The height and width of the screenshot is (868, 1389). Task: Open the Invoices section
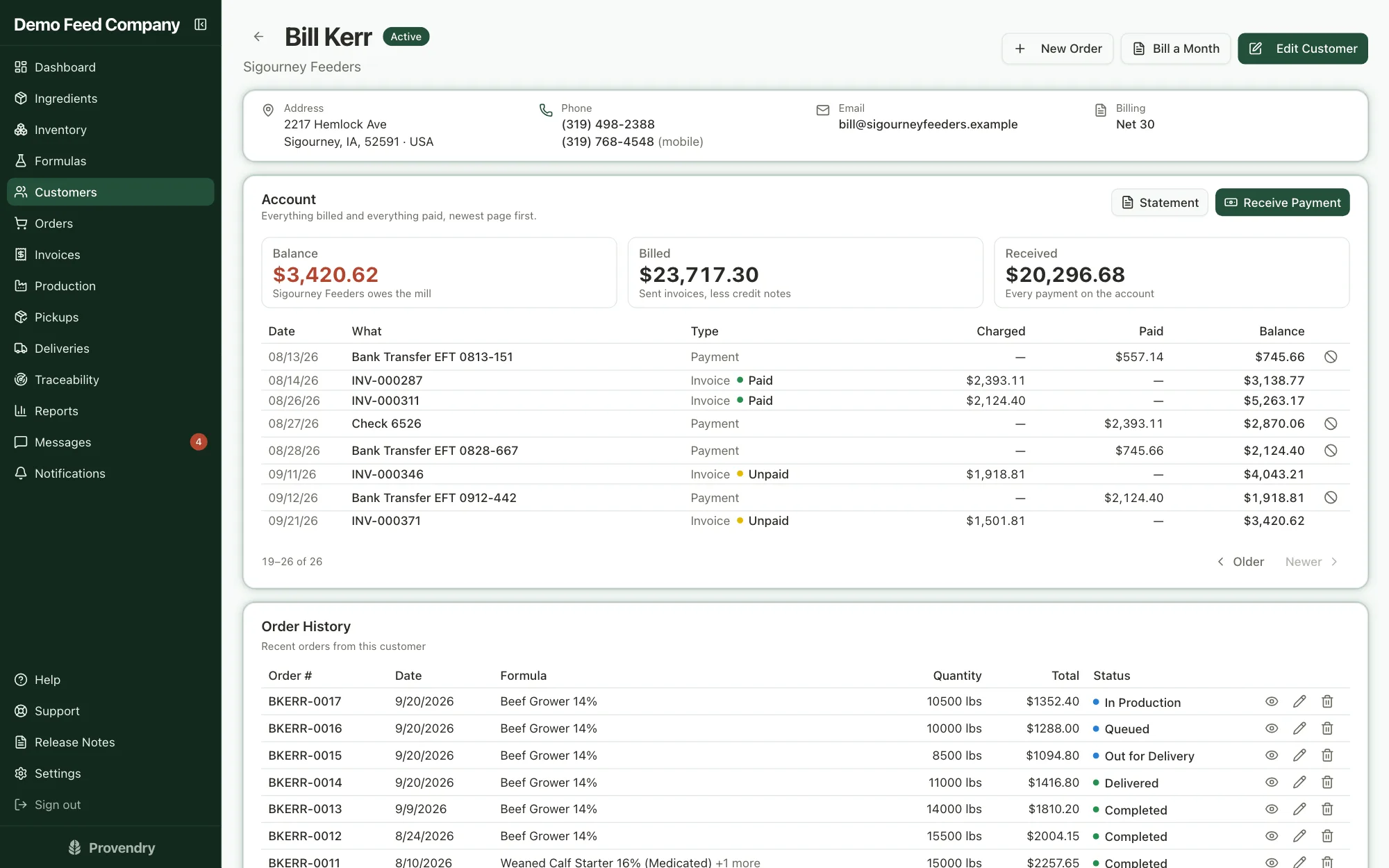(110, 255)
